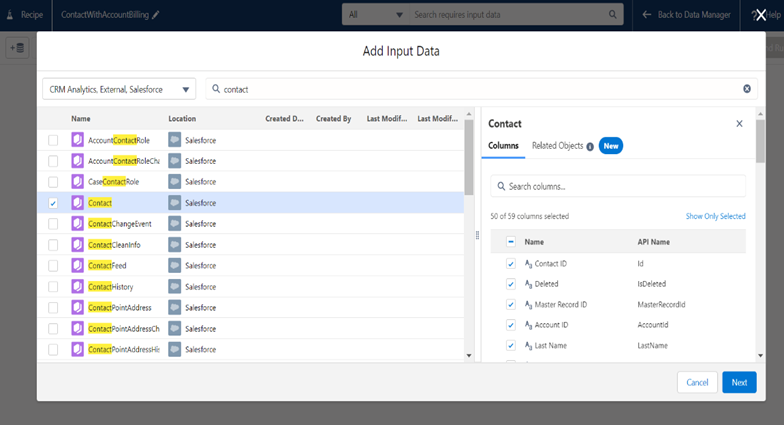Click the Related Objects info icon
Screen dimensions: 784x425
(x=590, y=146)
